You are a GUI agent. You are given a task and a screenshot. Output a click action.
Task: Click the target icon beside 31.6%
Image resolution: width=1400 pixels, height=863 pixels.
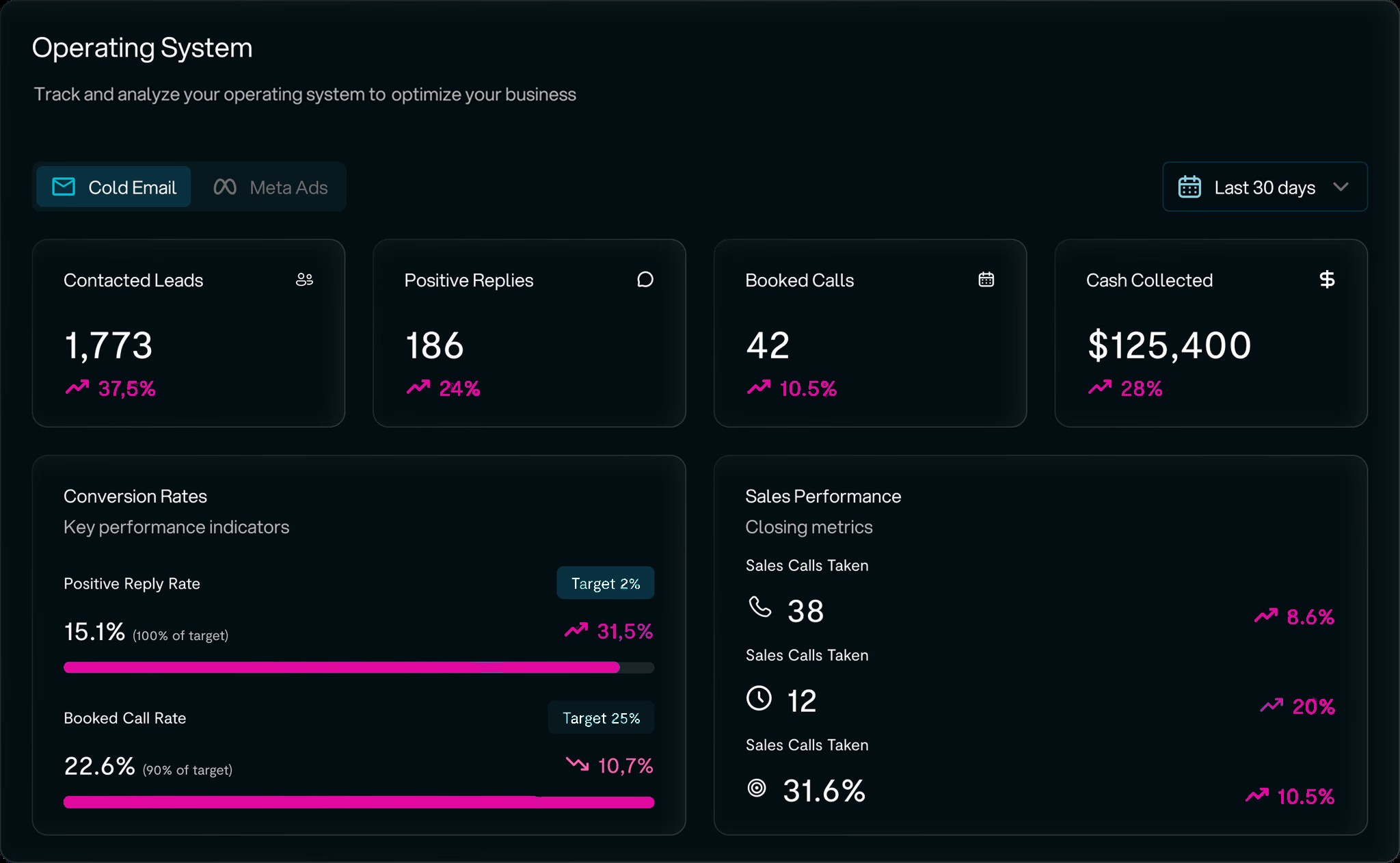point(757,788)
